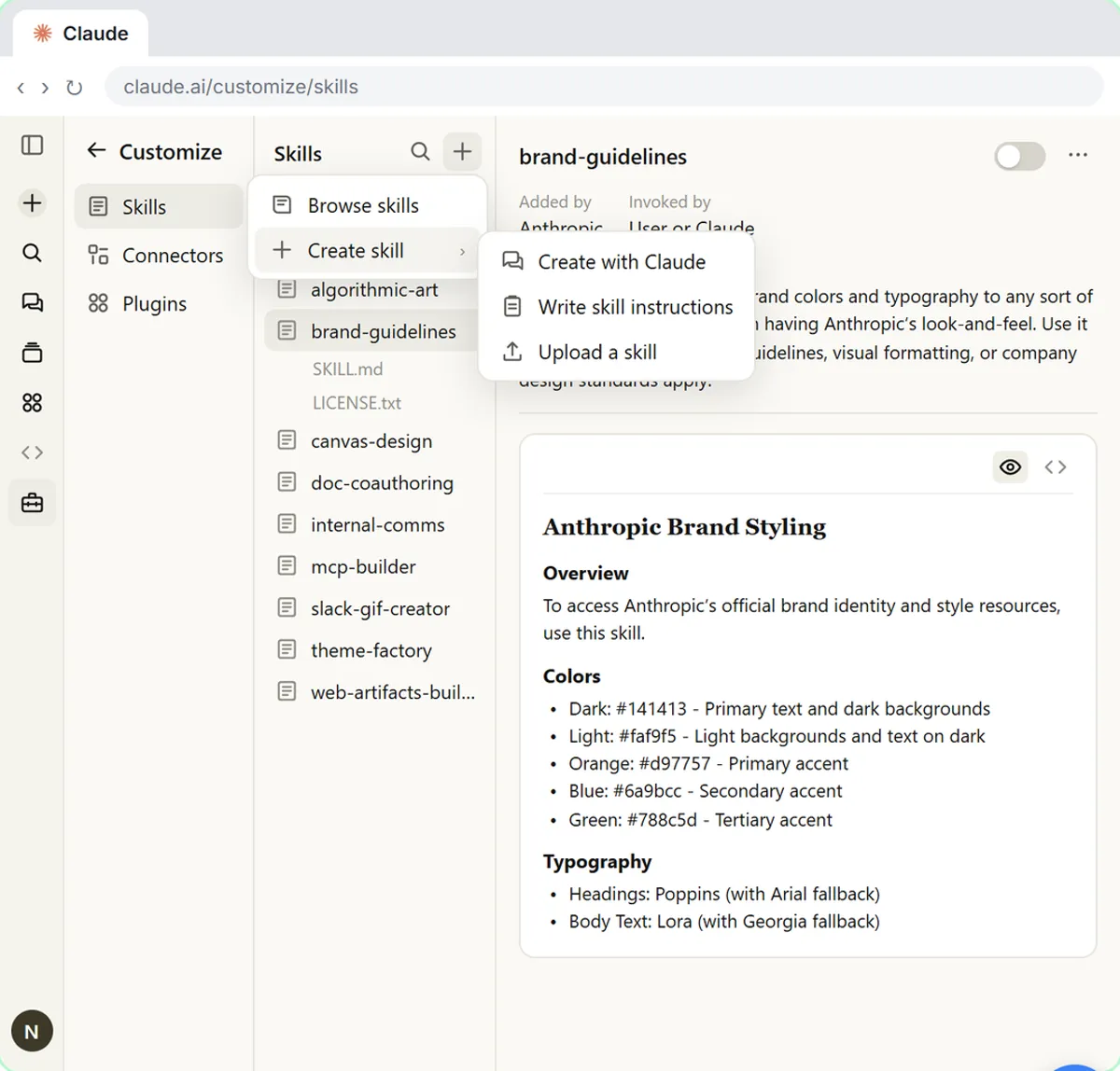This screenshot has width=1120, height=1071.
Task: Collapse the brand-guidelines skill
Action: click(373, 331)
